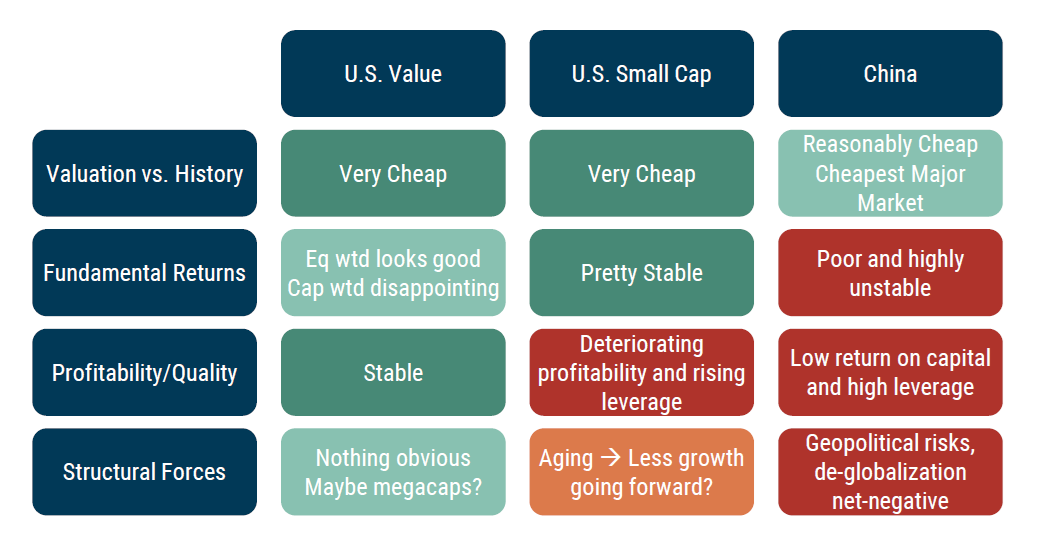
Task: Select the Nothing obvious Maybe megacaps cell
Action: (x=393, y=472)
